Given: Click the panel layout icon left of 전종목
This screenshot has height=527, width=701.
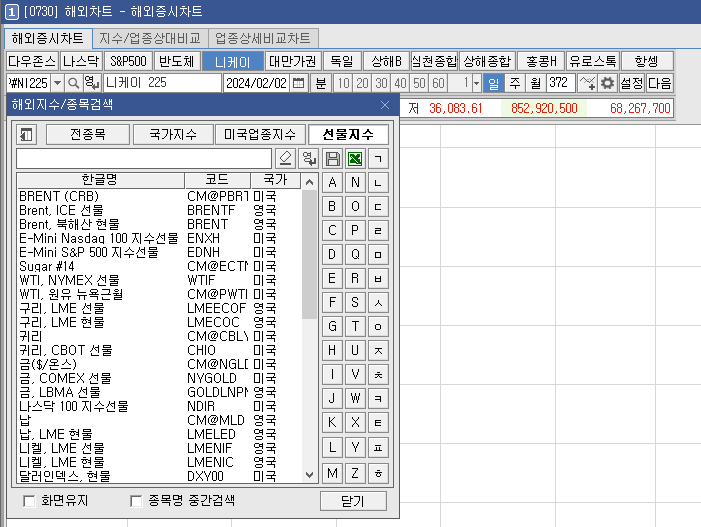Looking at the screenshot, I should tap(26, 135).
